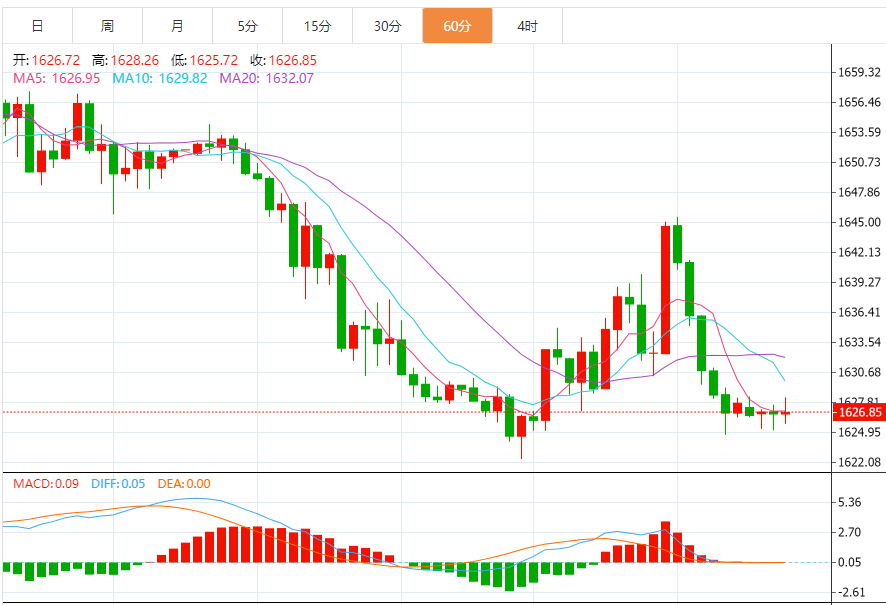Click the 0.05 MACD axis label

(x=850, y=562)
